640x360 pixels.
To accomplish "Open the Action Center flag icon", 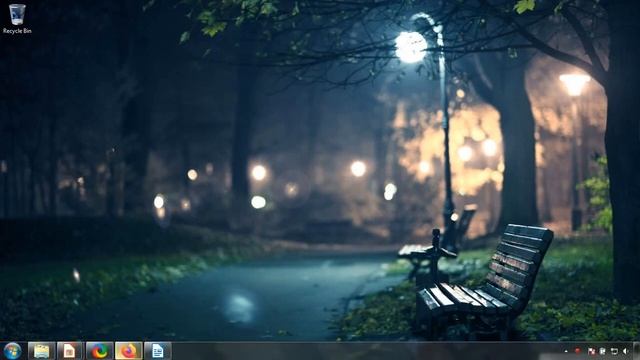I will tap(591, 351).
